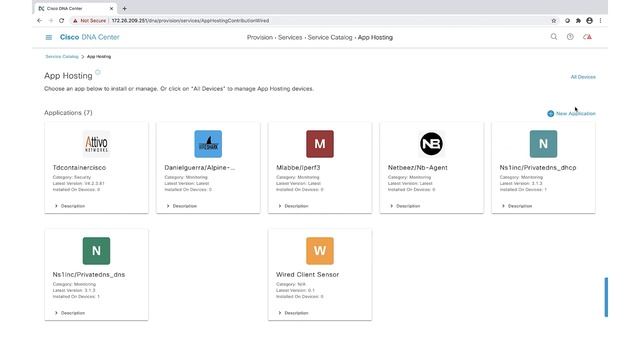Screen dimensions: 640x360
Task: Open the Danielguerra/Alpine app title
Action: tap(200, 168)
